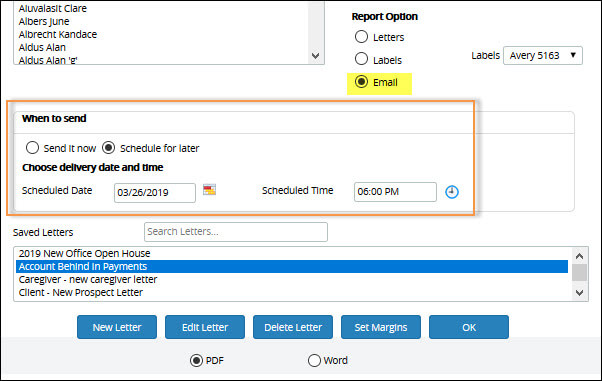Click the Scheduled Date field 03/26/2019
The height and width of the screenshot is (381, 602).
pos(155,192)
